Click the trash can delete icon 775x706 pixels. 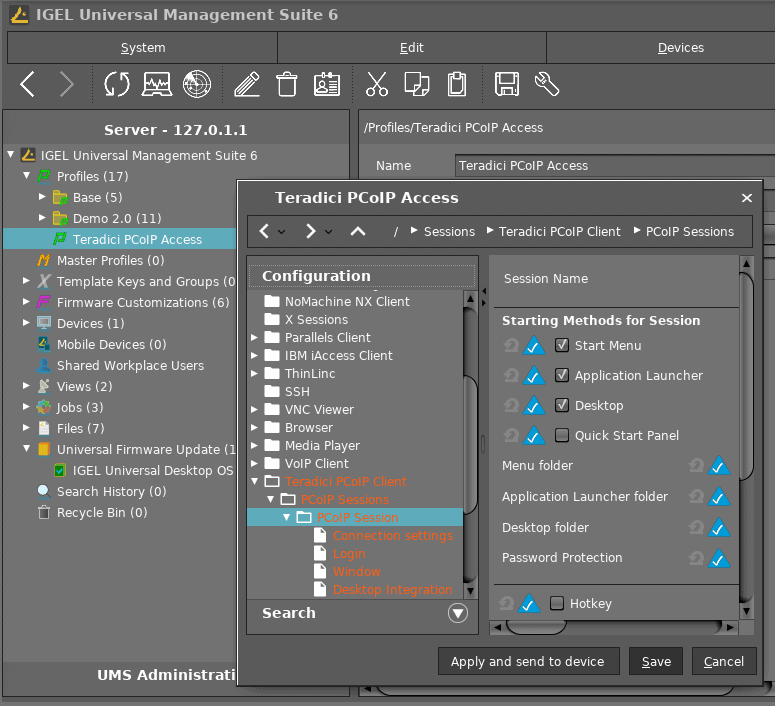tap(287, 84)
